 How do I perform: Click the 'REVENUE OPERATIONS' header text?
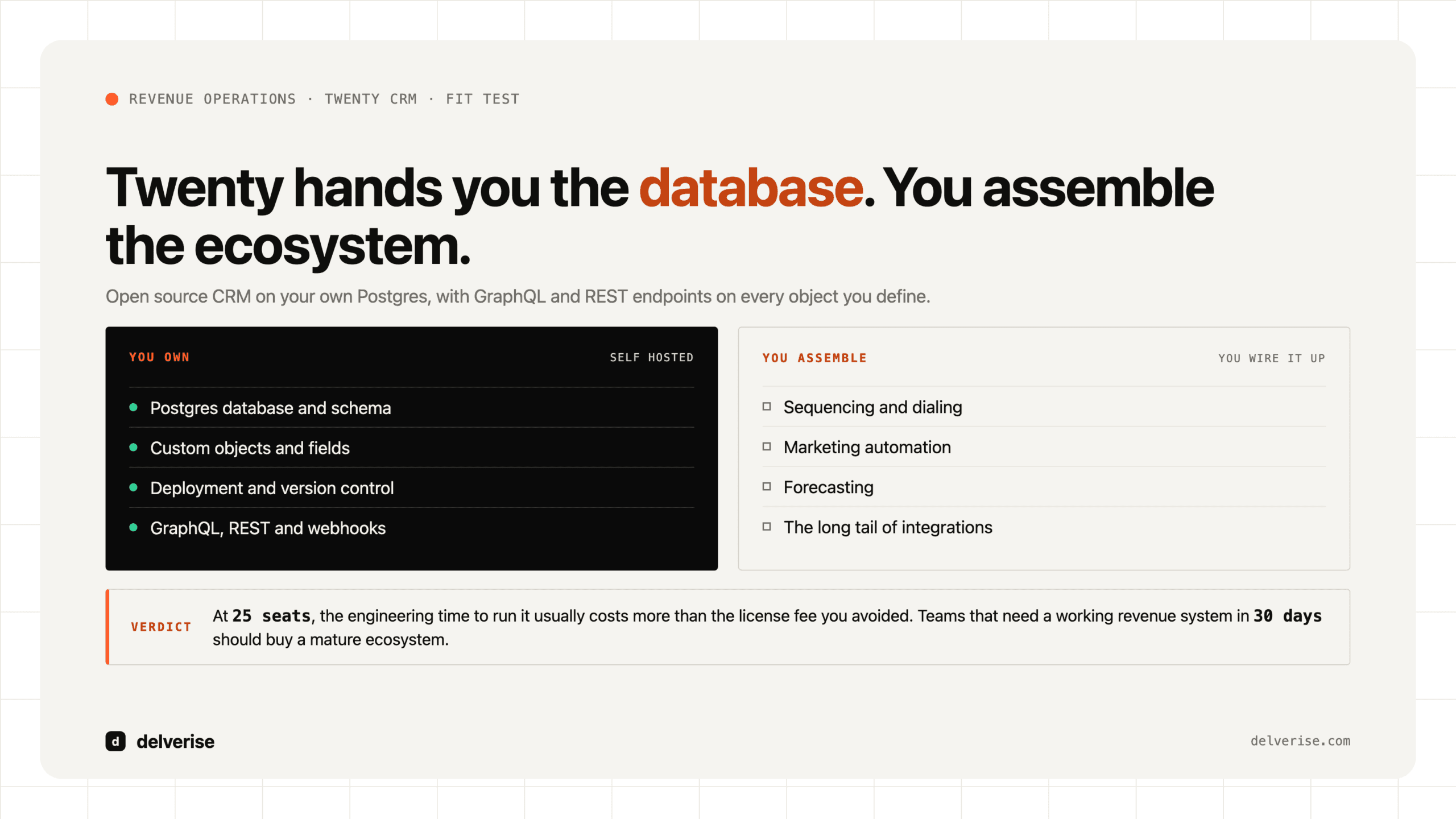click(212, 99)
